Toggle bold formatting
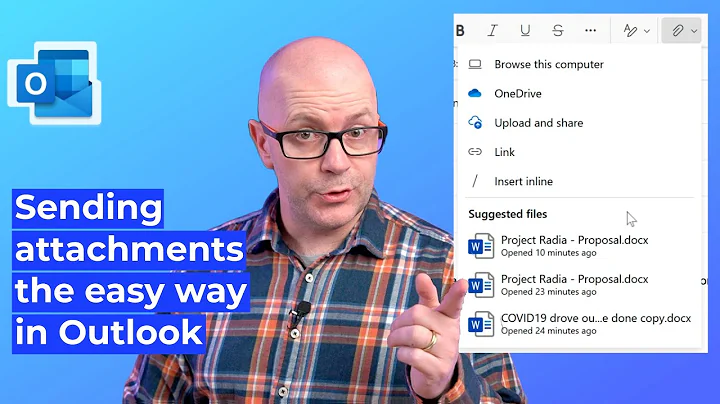 pos(461,31)
